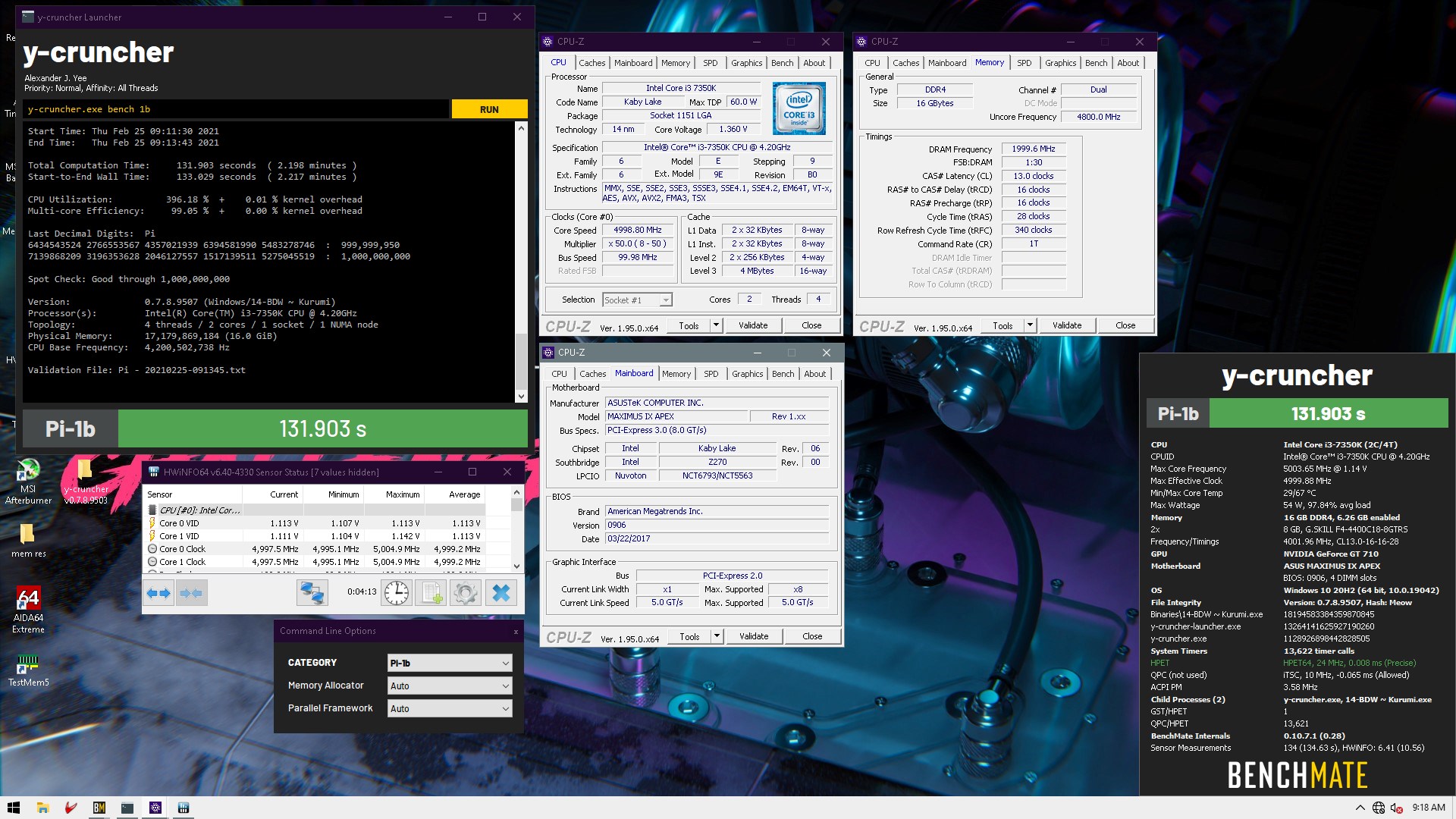This screenshot has height=819, width=1456.
Task: Click Validate in CPU-Z CPU window
Action: click(x=753, y=325)
